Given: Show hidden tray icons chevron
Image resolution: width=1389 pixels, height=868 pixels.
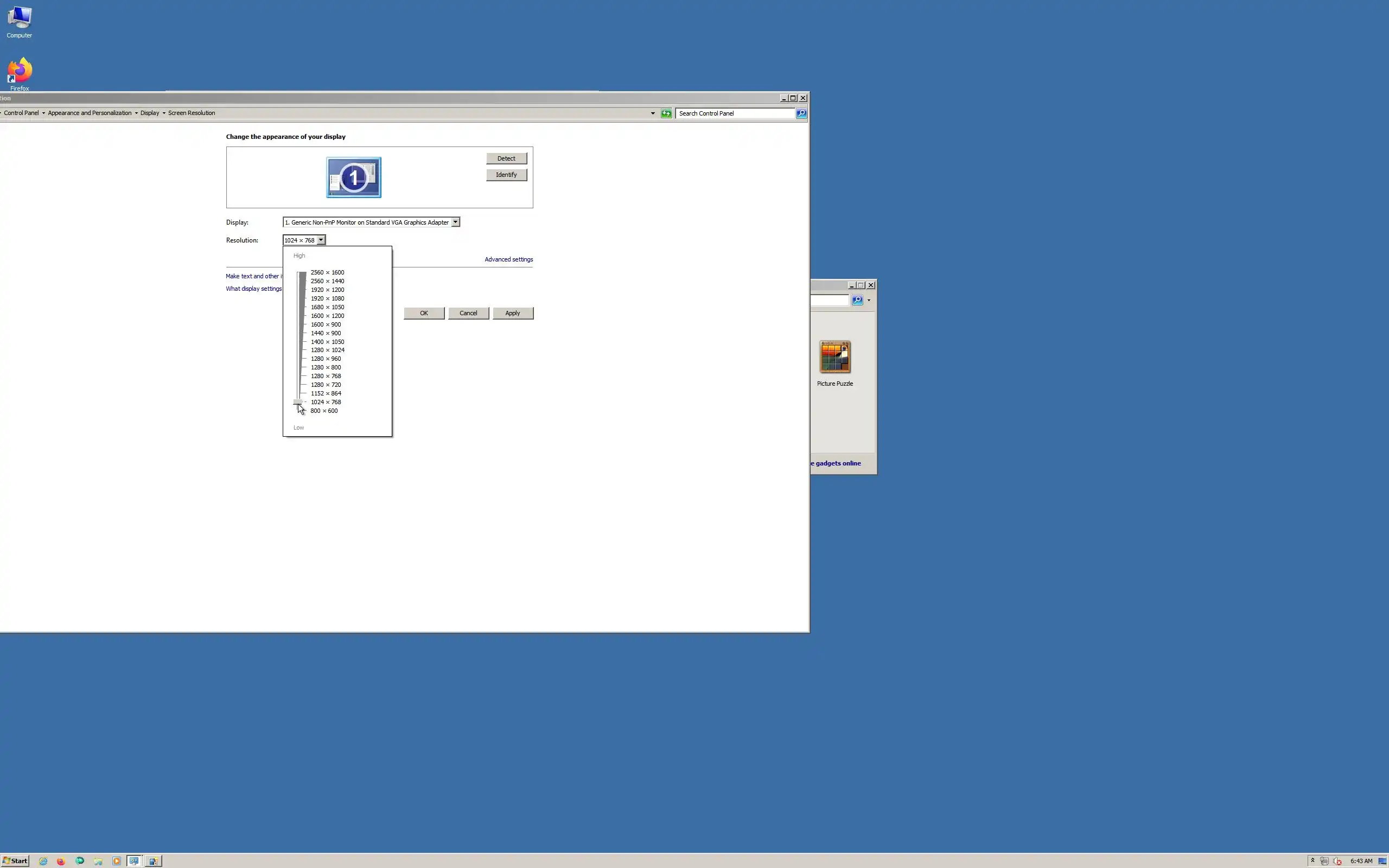Looking at the screenshot, I should tap(1312, 860).
